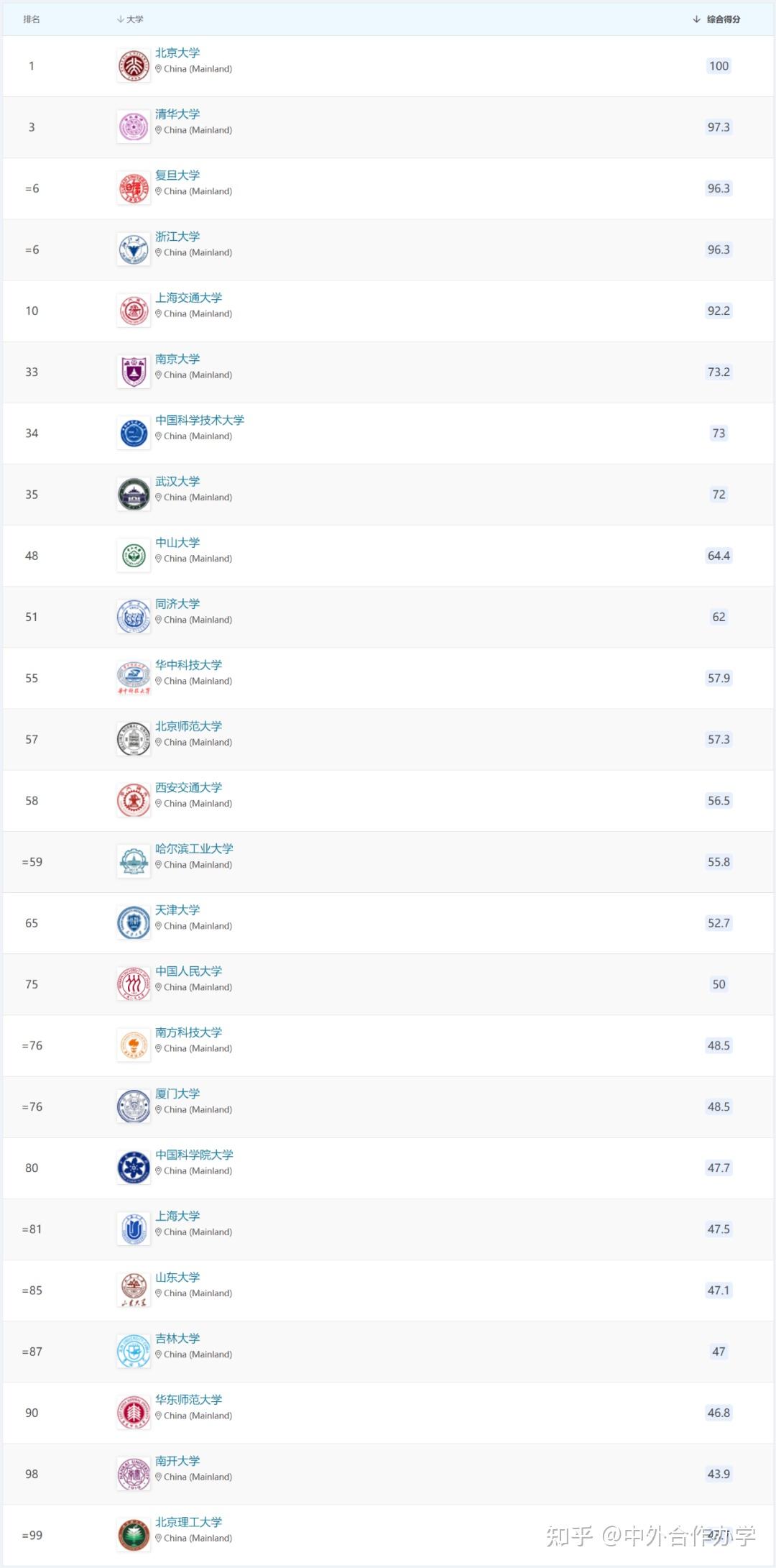Click the 中山大学 score of 64.4
This screenshot has width=776, height=1568.
pyautogui.click(x=719, y=556)
